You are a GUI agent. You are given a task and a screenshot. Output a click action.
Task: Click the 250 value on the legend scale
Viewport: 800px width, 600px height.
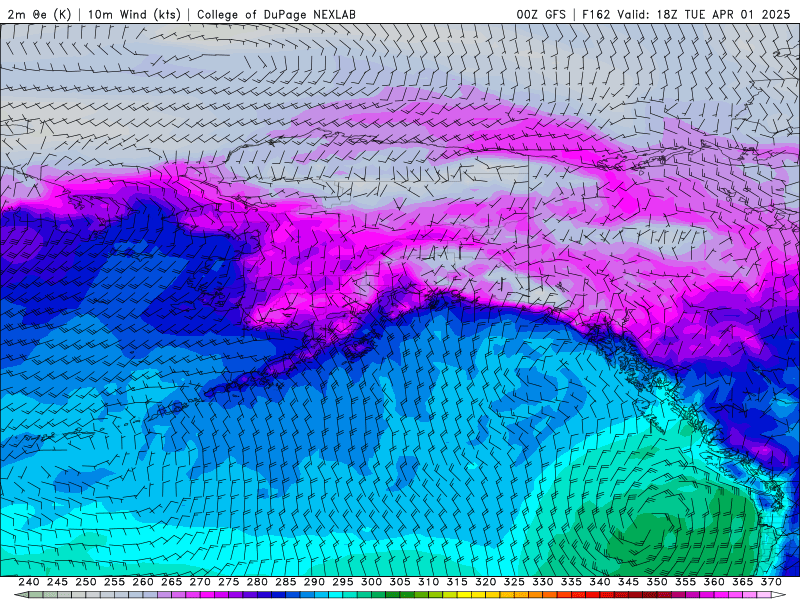pos(86,582)
